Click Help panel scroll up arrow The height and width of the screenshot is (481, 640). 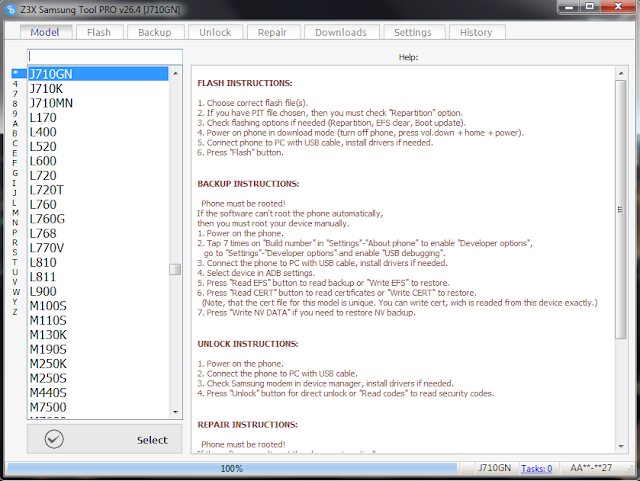click(621, 73)
